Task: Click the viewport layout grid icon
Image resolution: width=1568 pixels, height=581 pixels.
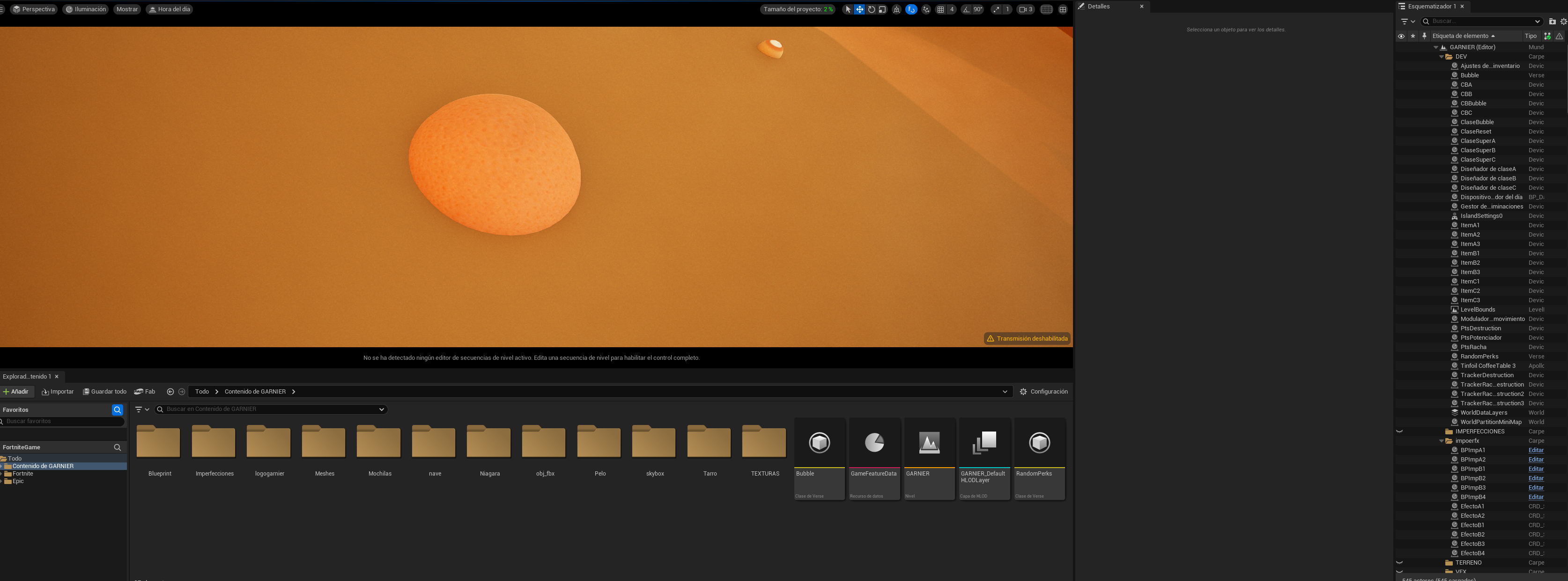Action: pos(1063,9)
